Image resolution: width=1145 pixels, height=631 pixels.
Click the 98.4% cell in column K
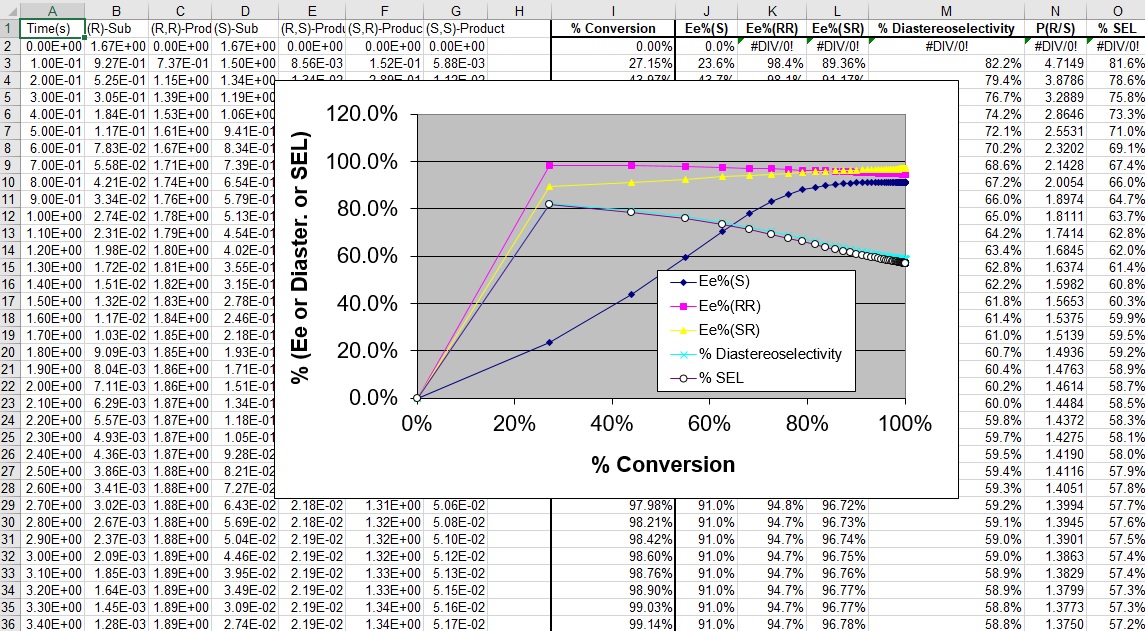click(772, 63)
